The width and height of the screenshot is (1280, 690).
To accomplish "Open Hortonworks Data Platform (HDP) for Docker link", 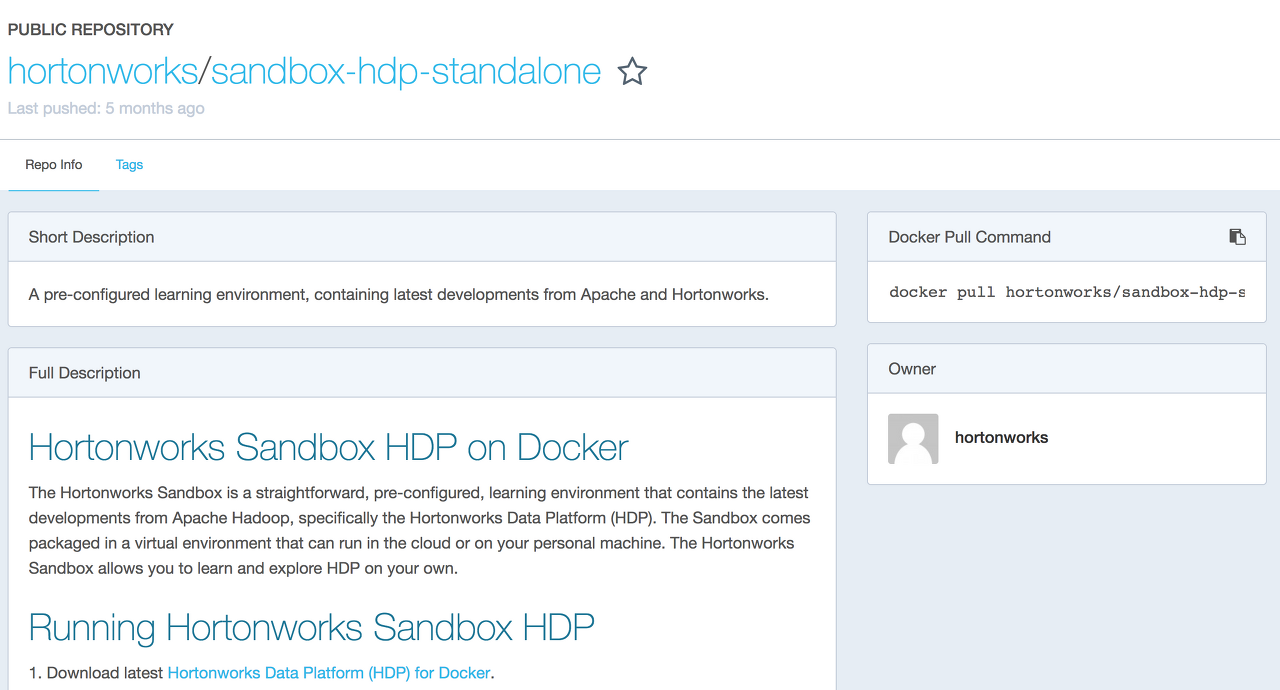I will [x=329, y=673].
